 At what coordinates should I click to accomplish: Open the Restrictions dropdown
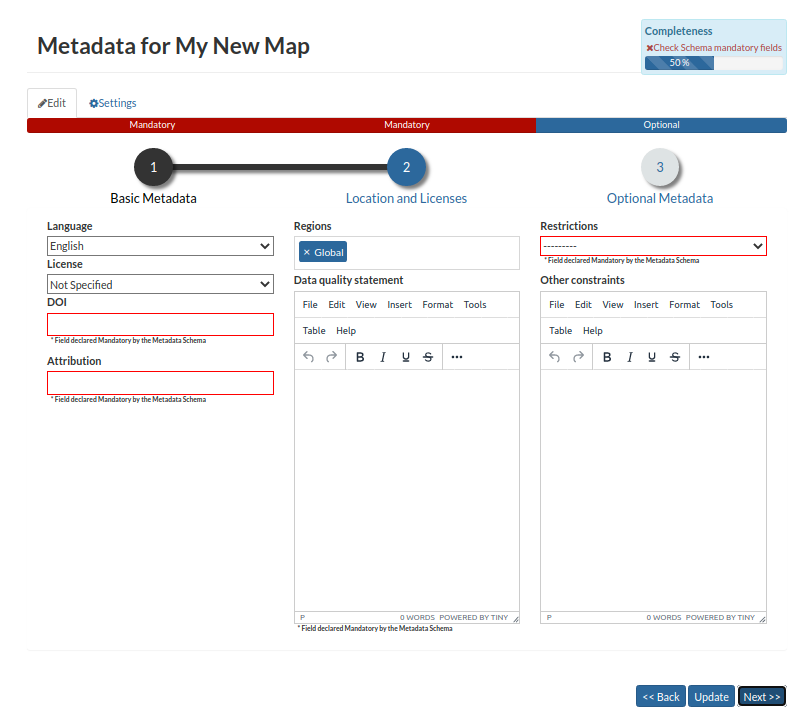click(653, 246)
